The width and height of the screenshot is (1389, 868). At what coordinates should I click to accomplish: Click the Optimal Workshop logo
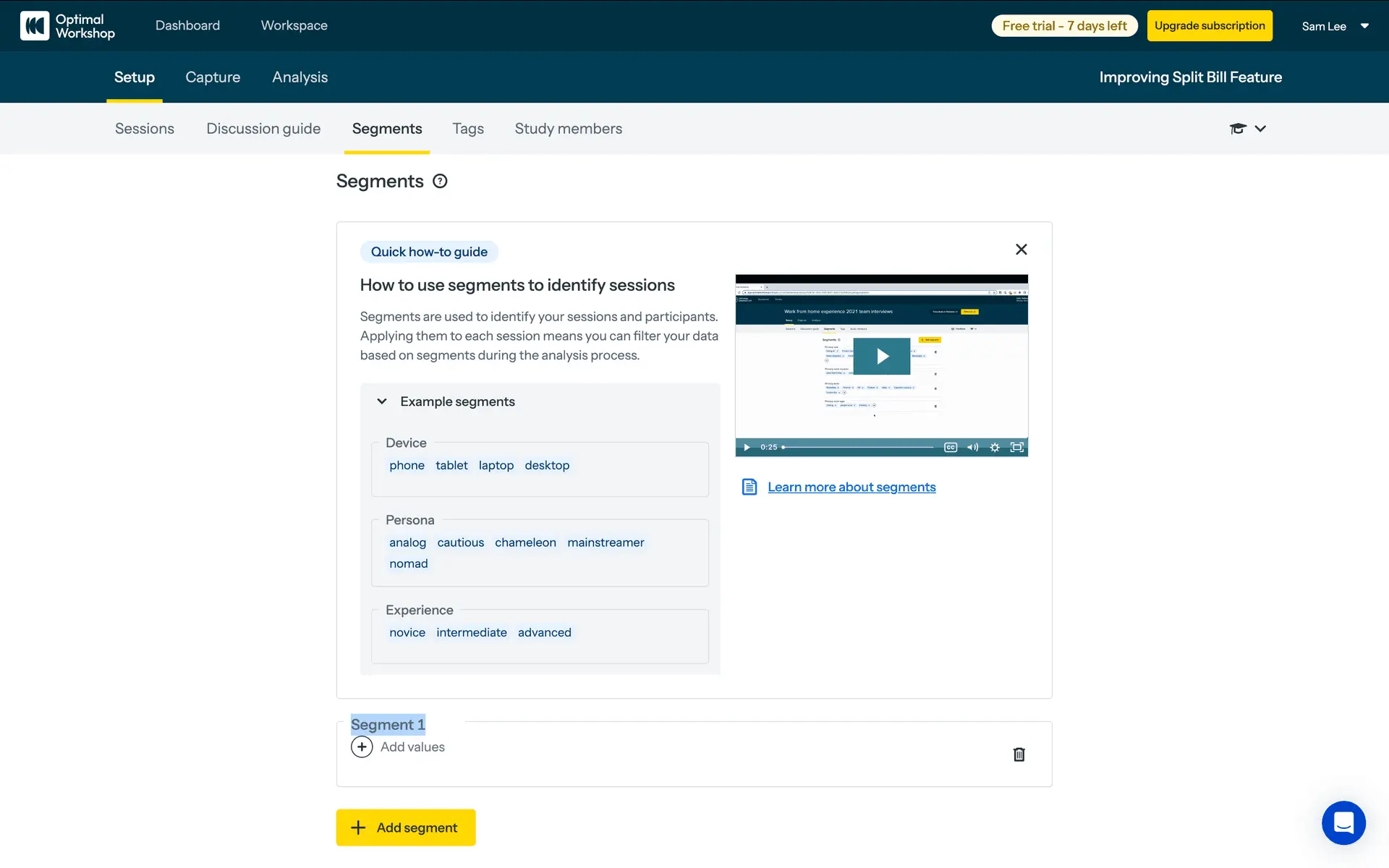point(67,26)
